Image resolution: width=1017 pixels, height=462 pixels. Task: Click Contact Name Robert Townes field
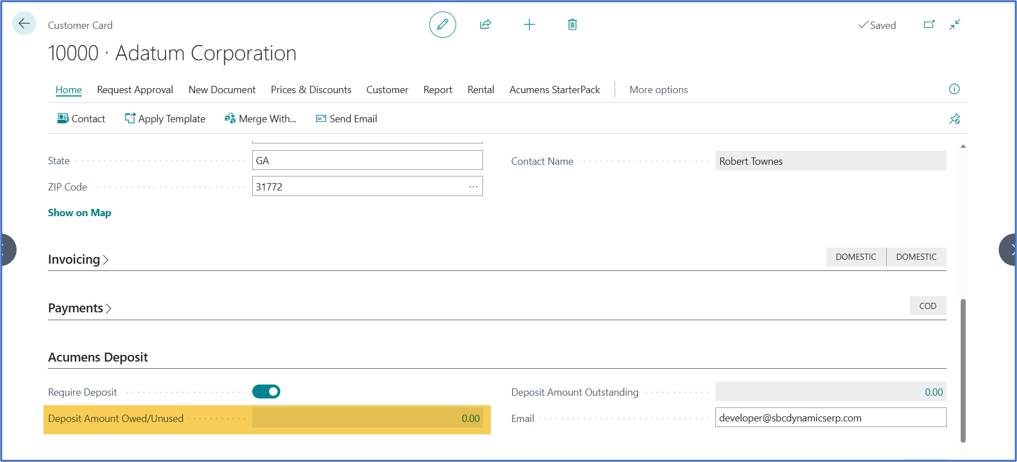tap(831, 161)
